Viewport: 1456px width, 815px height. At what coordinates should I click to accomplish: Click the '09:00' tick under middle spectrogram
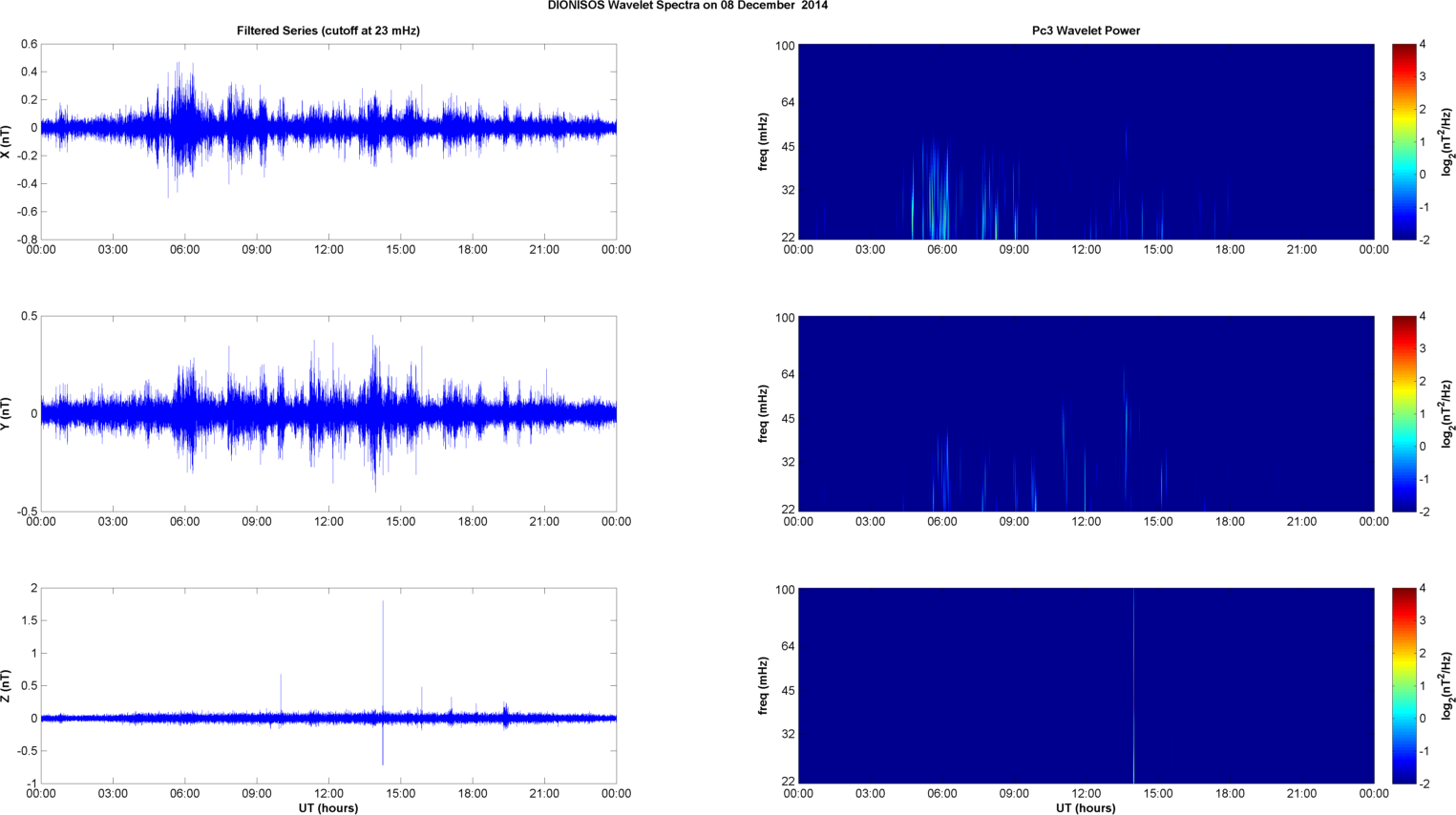1014,522
